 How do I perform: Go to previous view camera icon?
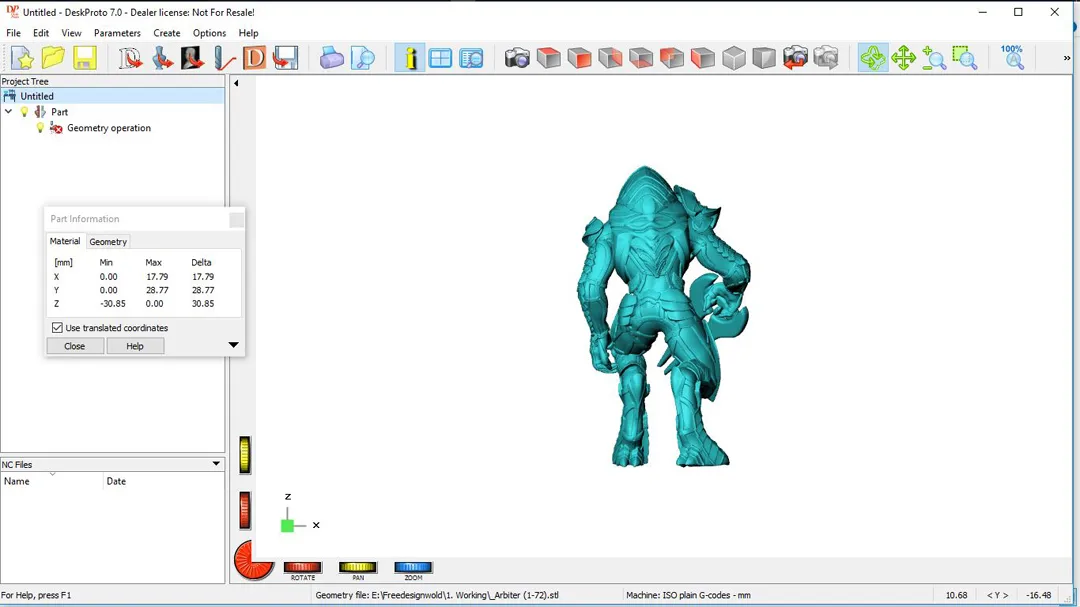795,58
